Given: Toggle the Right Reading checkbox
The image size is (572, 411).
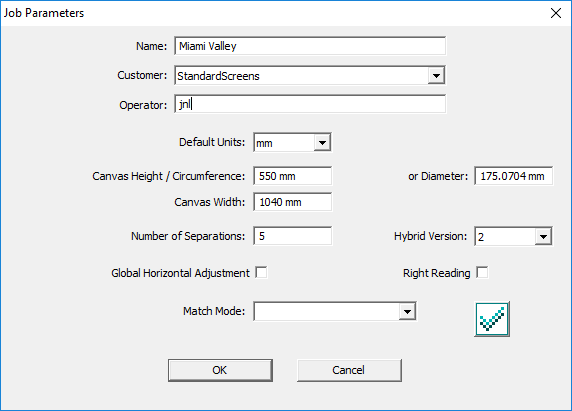Looking at the screenshot, I should pos(482,272).
